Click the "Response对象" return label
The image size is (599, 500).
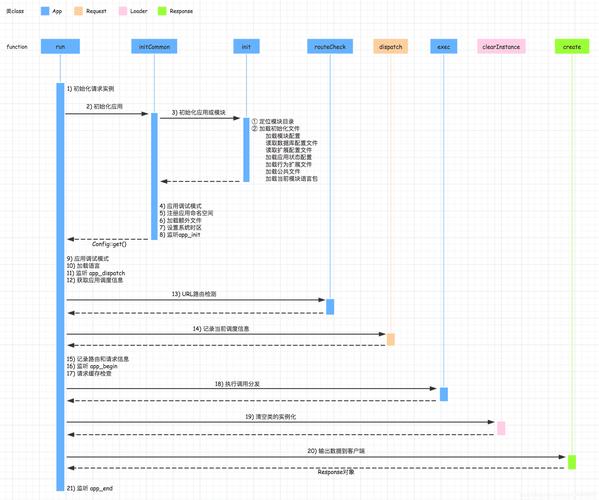pos(336,472)
